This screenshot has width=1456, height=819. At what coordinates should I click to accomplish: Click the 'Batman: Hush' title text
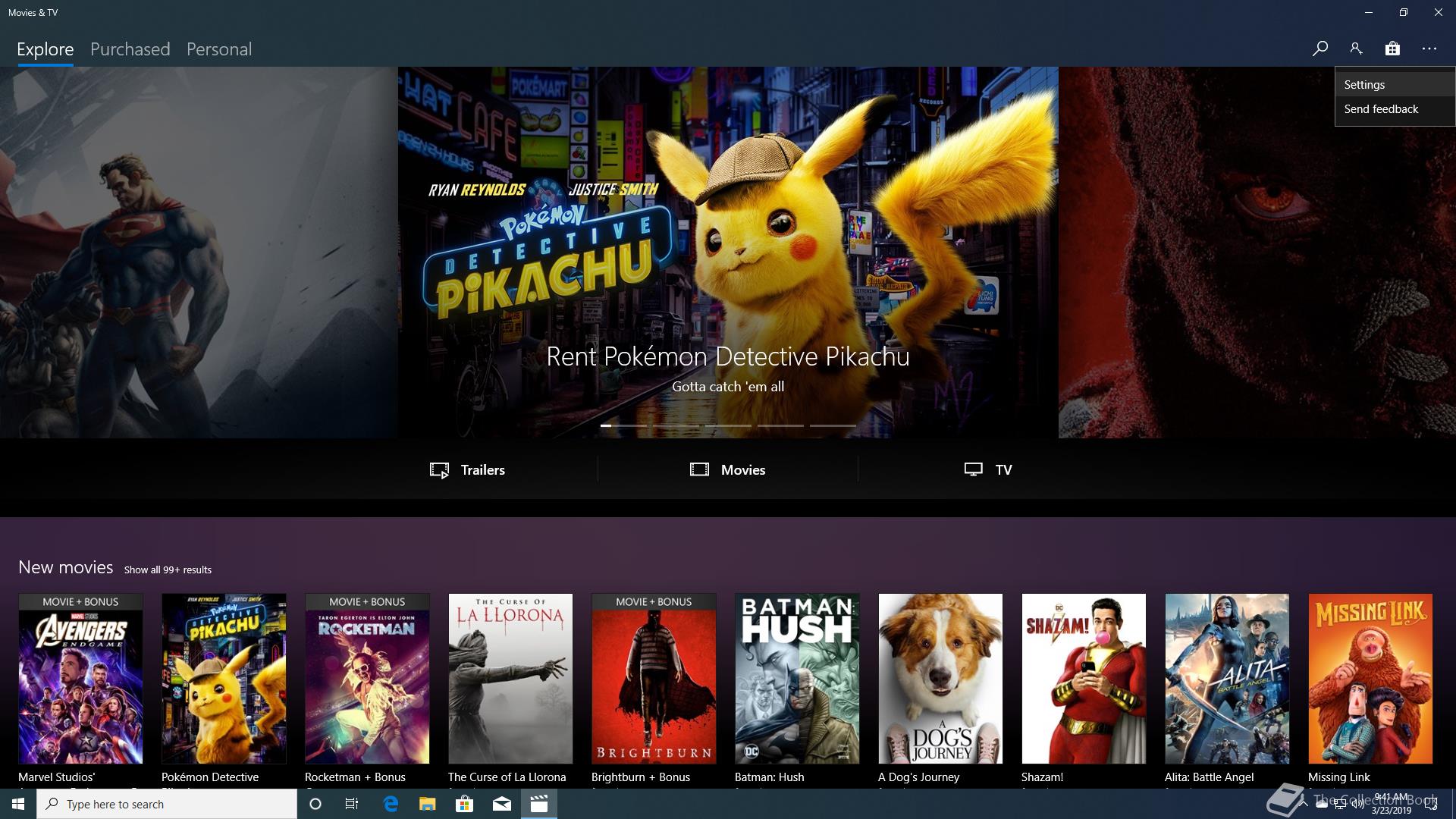point(769,777)
